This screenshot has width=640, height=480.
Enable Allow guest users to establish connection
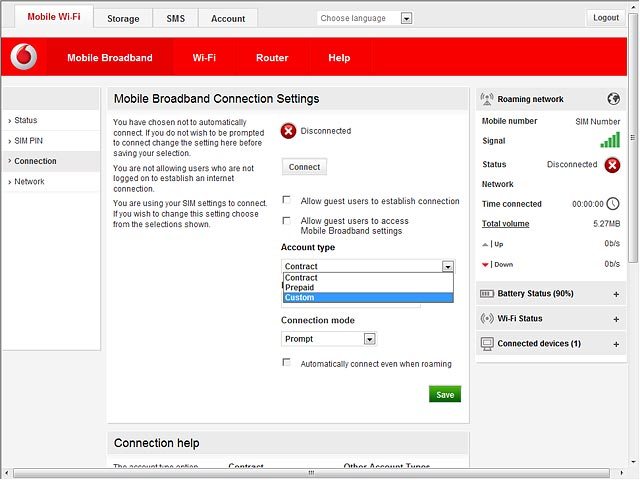(x=287, y=200)
